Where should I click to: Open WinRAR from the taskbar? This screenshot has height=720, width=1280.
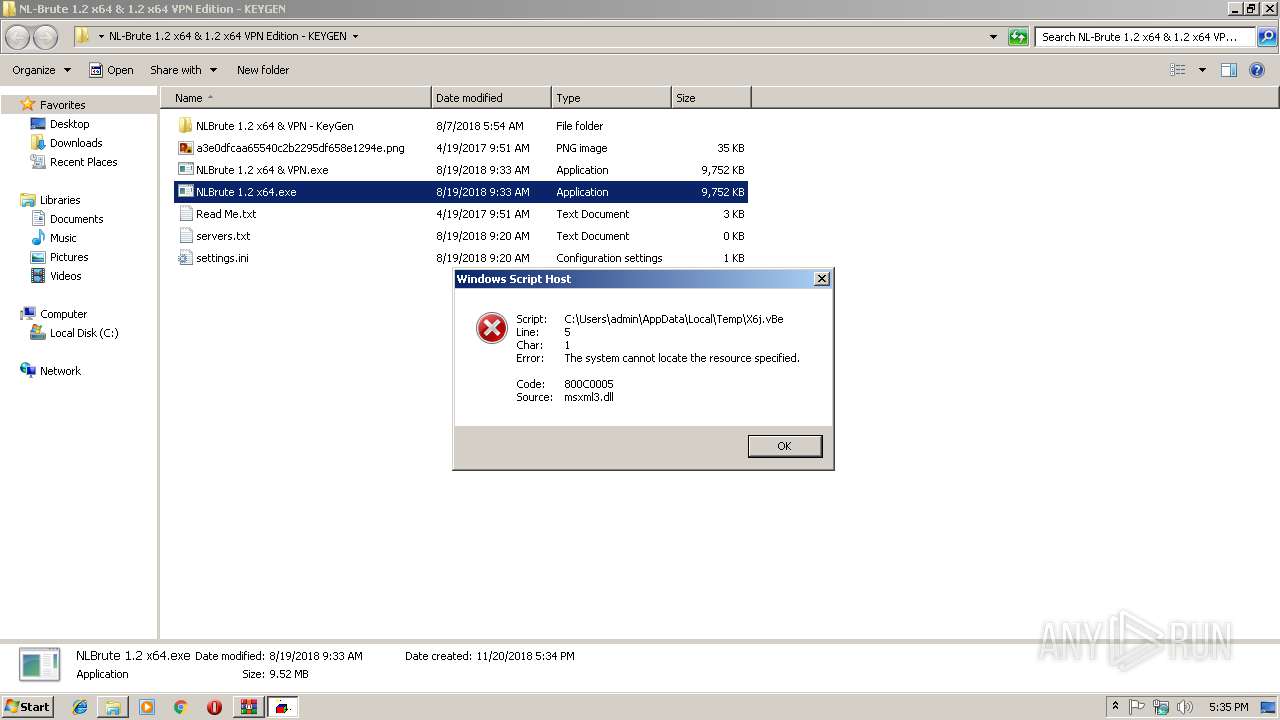click(248, 707)
